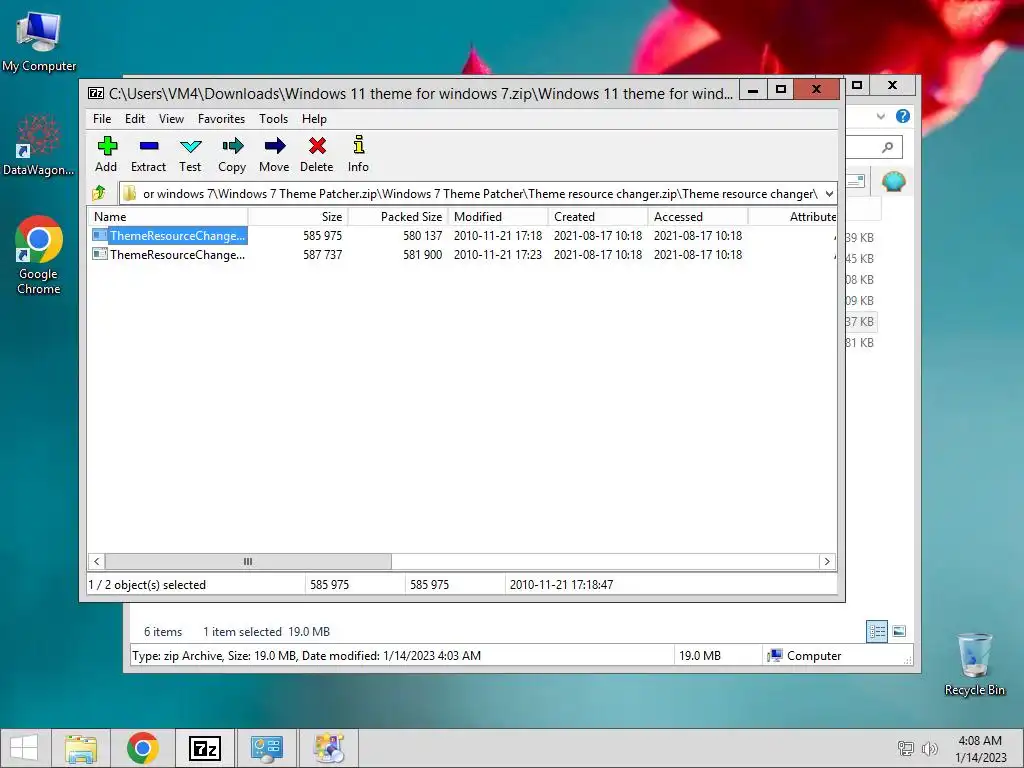Sort by the Size column header
1024x768 pixels.
[298, 217]
